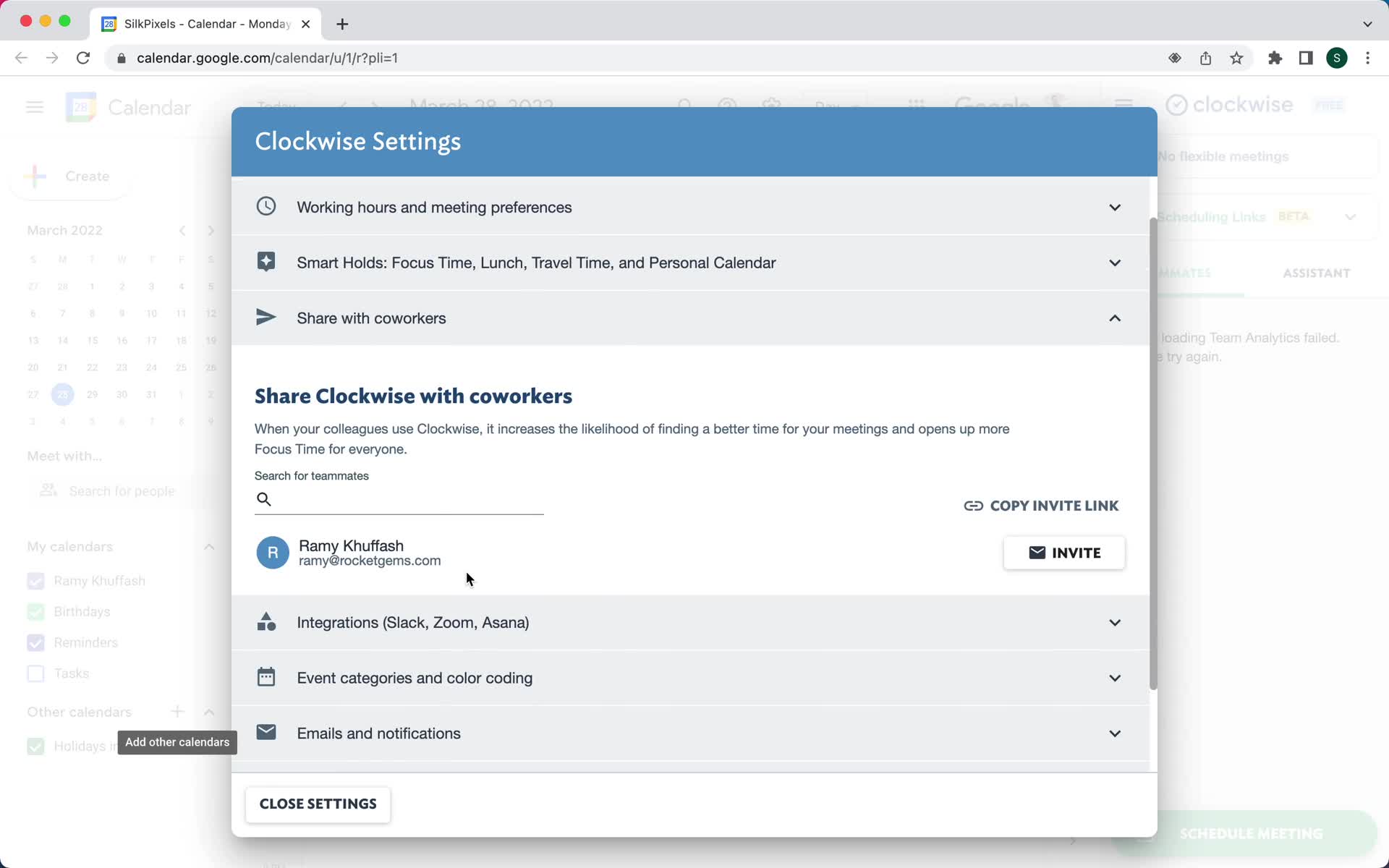Toggle the Reminders calendar checkbox
Viewport: 1389px width, 868px height.
35,642
